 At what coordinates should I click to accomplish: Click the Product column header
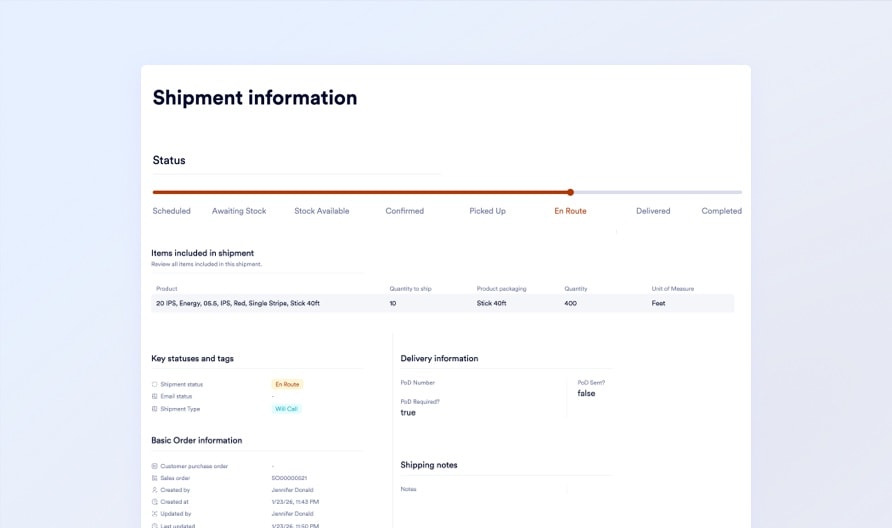167,288
